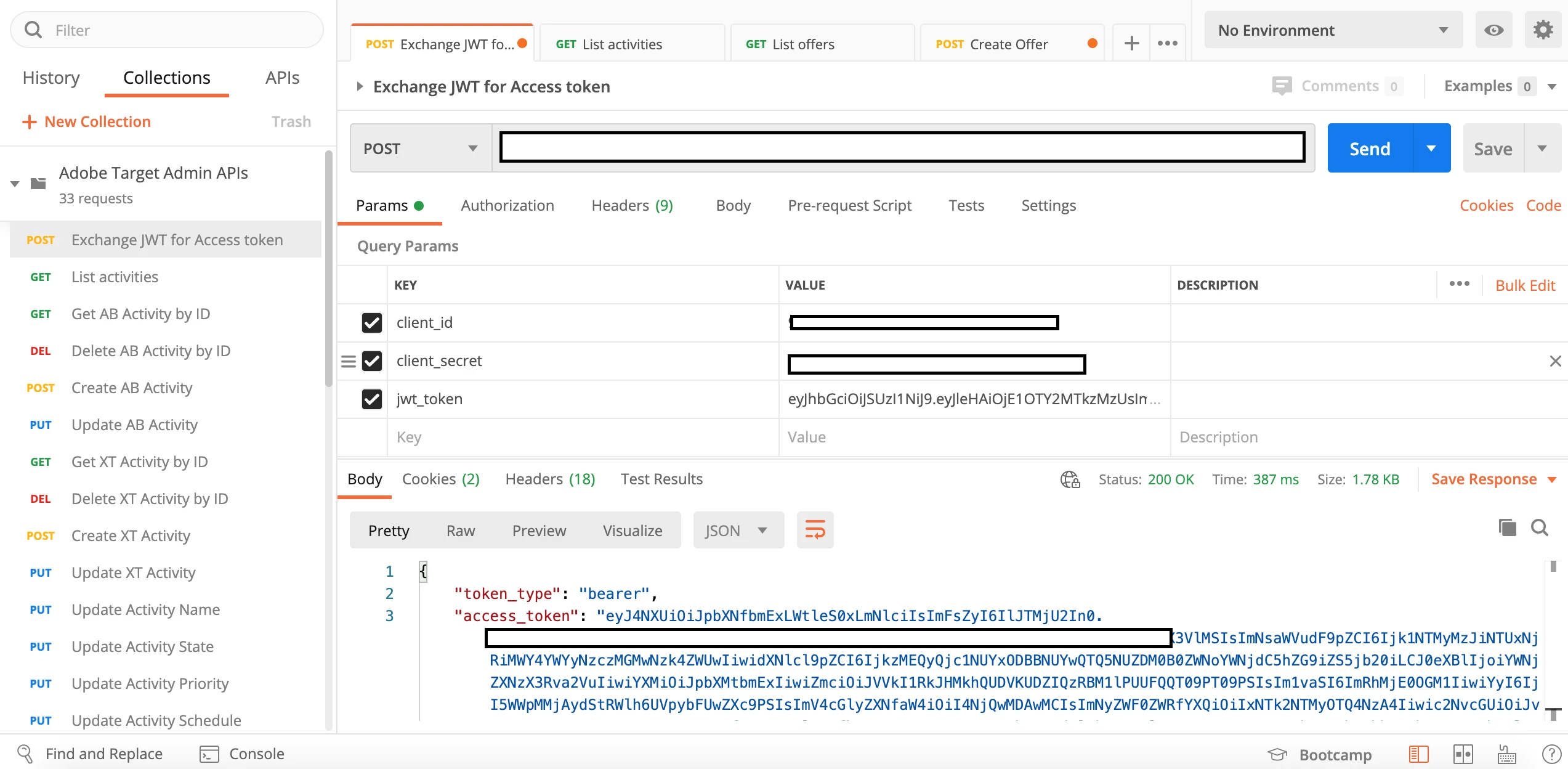1568x769 pixels.
Task: Click the blue Send button
Action: (x=1370, y=149)
